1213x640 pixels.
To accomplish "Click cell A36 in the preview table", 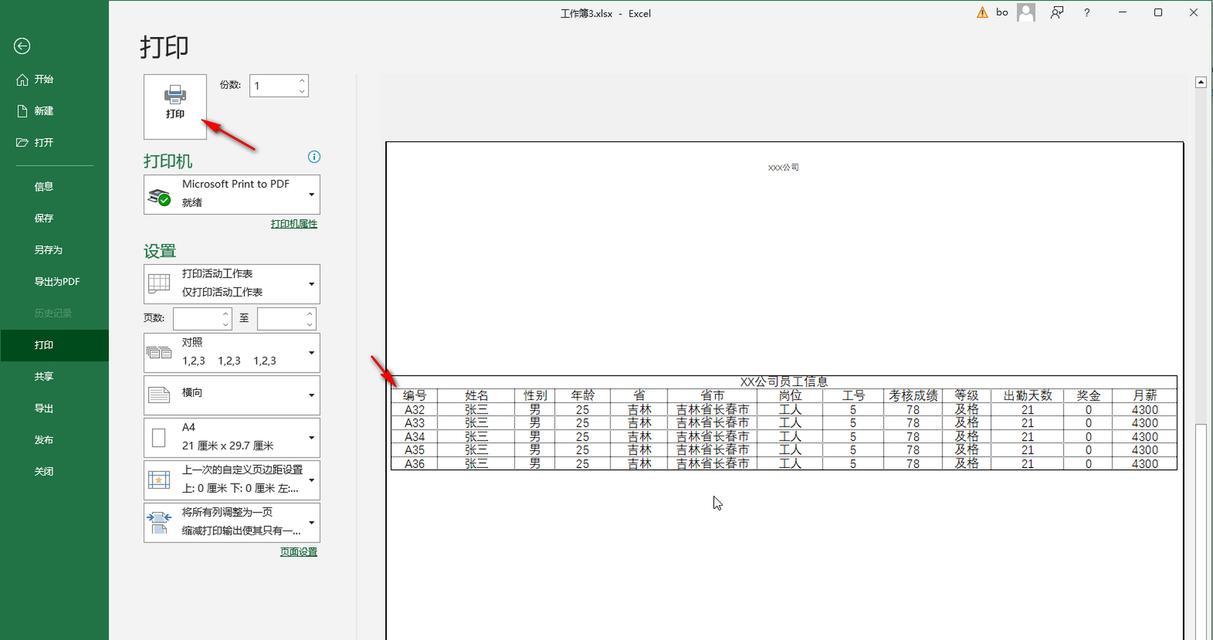I will pos(414,463).
